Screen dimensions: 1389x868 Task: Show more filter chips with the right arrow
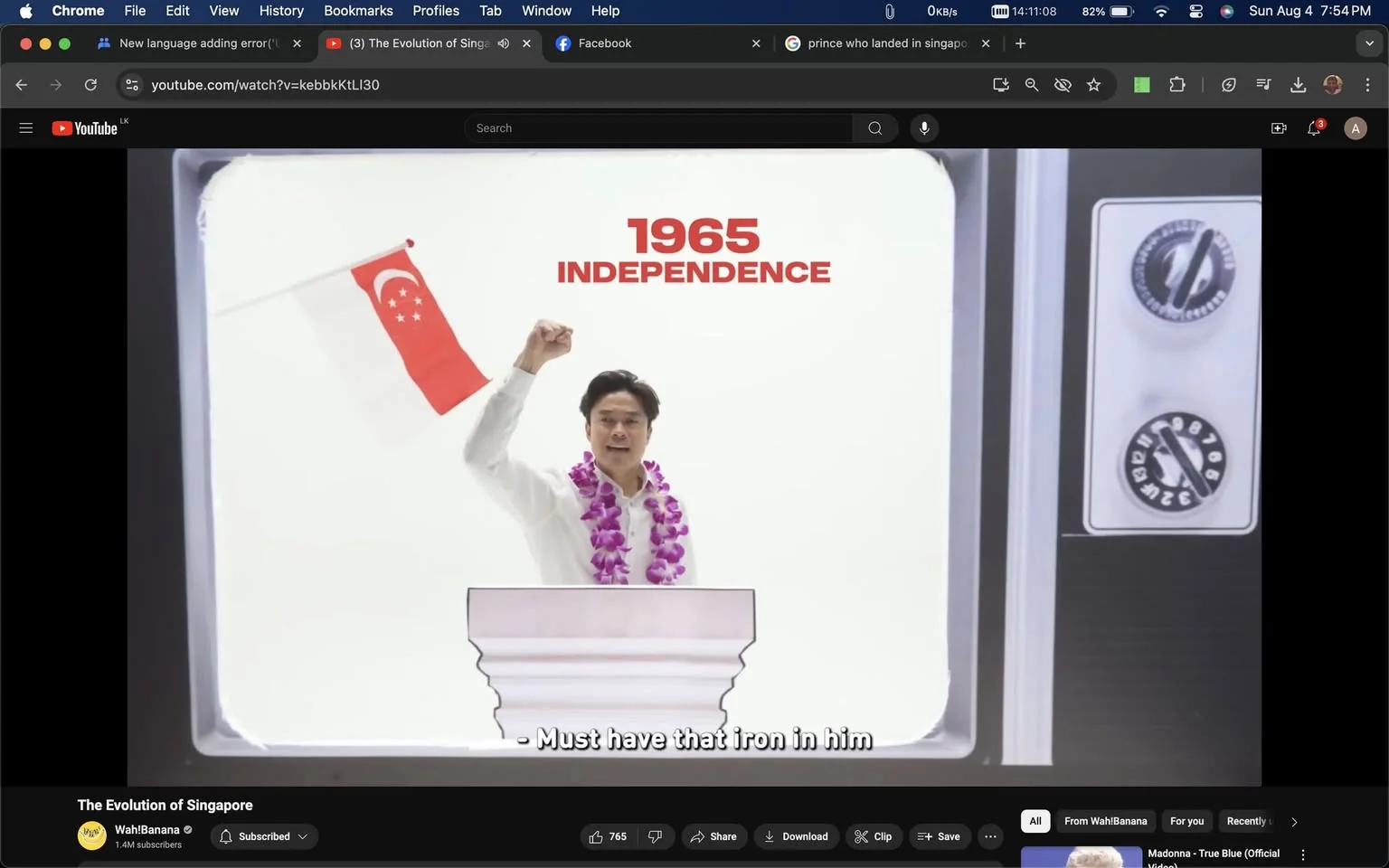click(x=1294, y=822)
